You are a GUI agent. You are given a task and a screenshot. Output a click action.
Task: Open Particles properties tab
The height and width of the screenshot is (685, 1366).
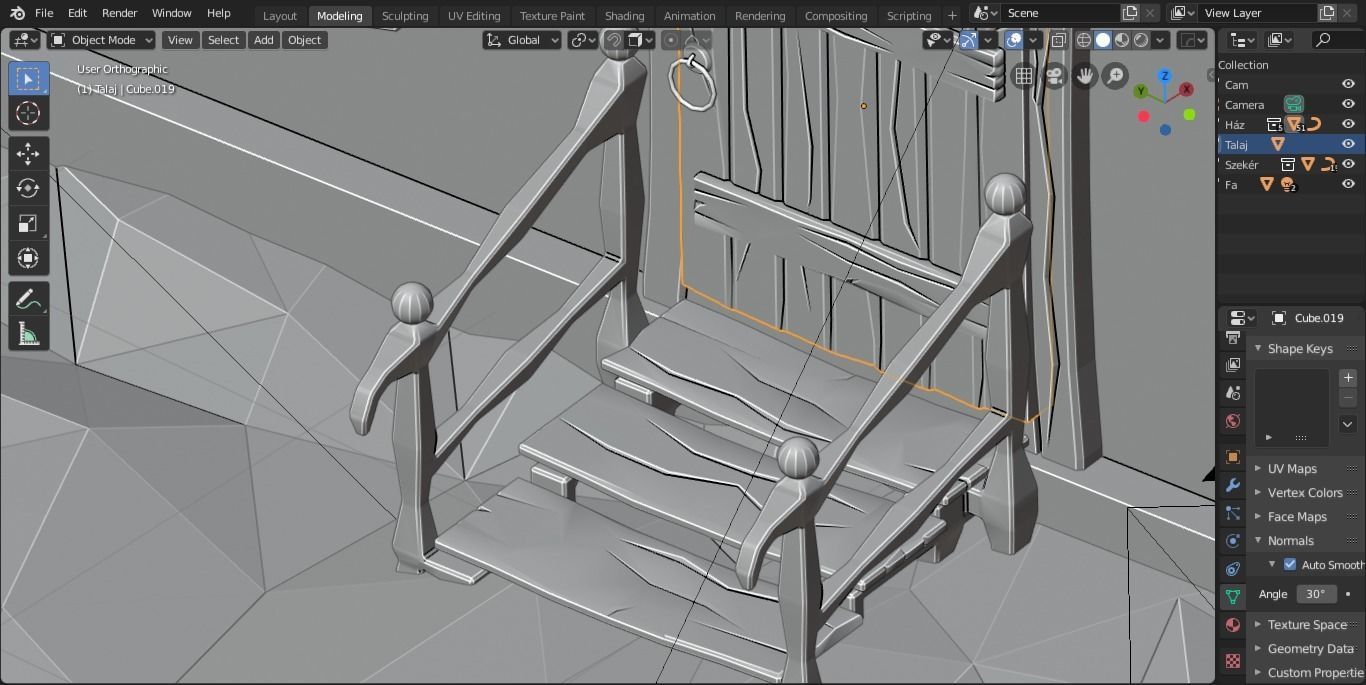1232,514
